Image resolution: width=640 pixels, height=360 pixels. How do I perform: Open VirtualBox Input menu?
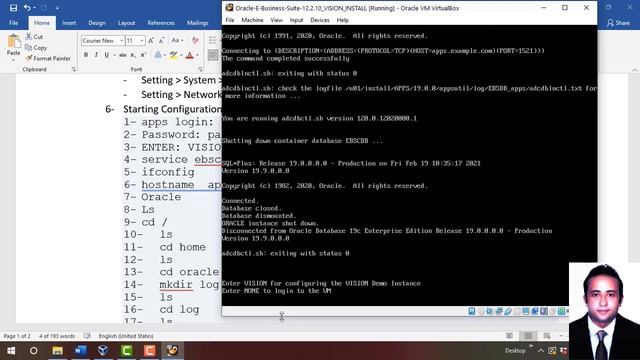296,20
